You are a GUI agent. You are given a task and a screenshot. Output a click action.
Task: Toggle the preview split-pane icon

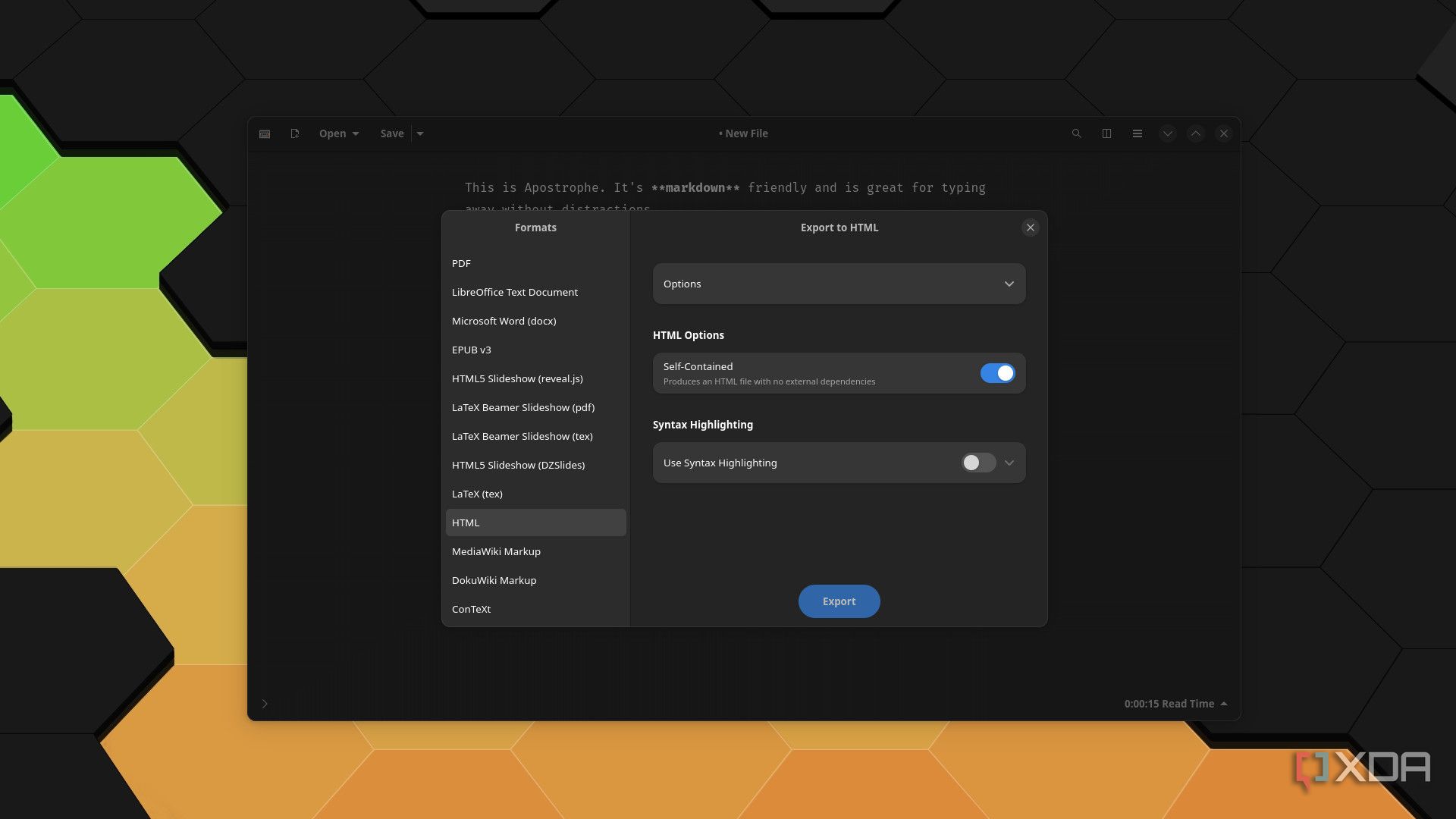pyautogui.click(x=1106, y=133)
